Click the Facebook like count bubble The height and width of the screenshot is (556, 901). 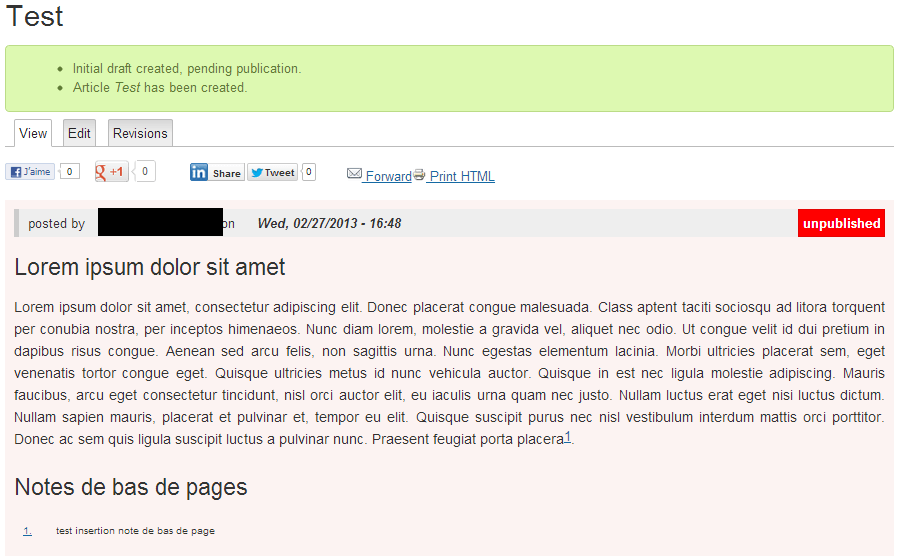pyautogui.click(x=69, y=172)
